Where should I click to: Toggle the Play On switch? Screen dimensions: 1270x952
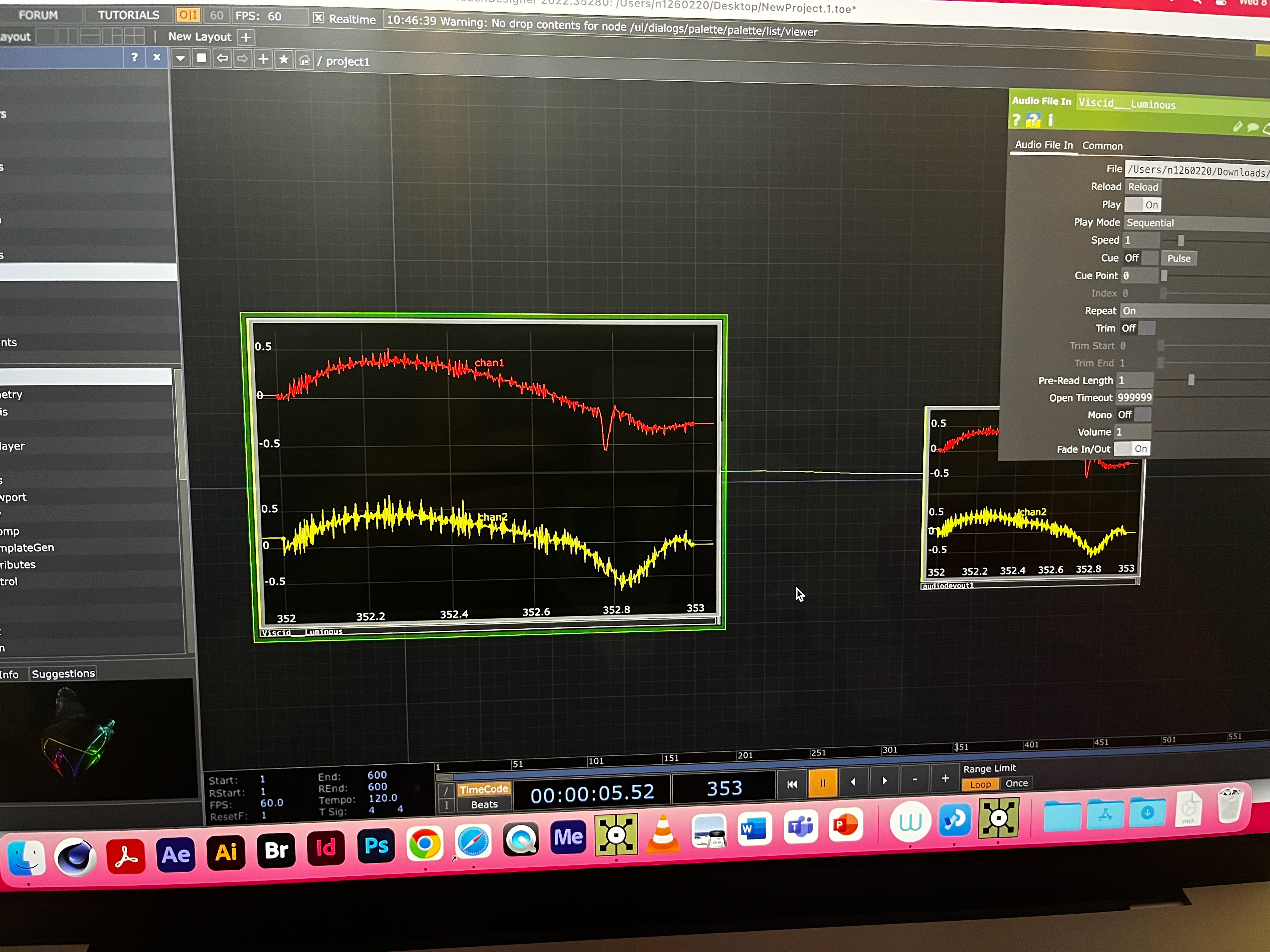pos(1143,205)
